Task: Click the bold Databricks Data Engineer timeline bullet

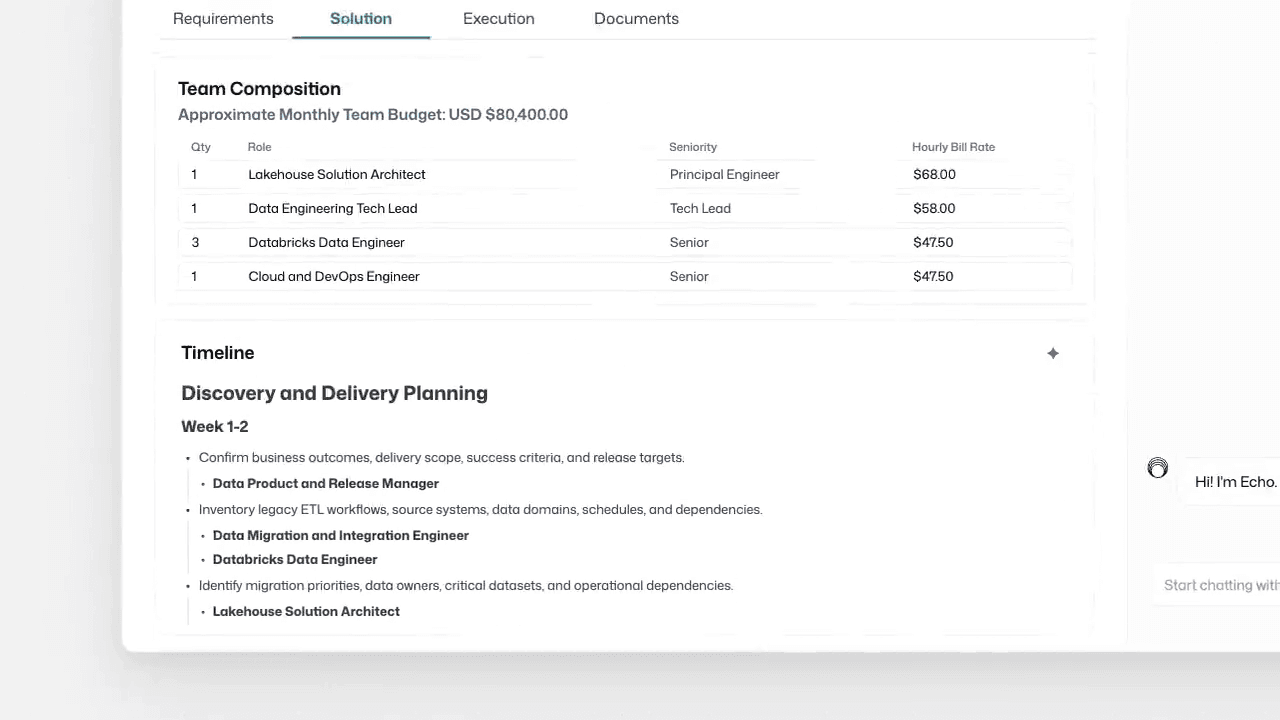Action: click(295, 560)
